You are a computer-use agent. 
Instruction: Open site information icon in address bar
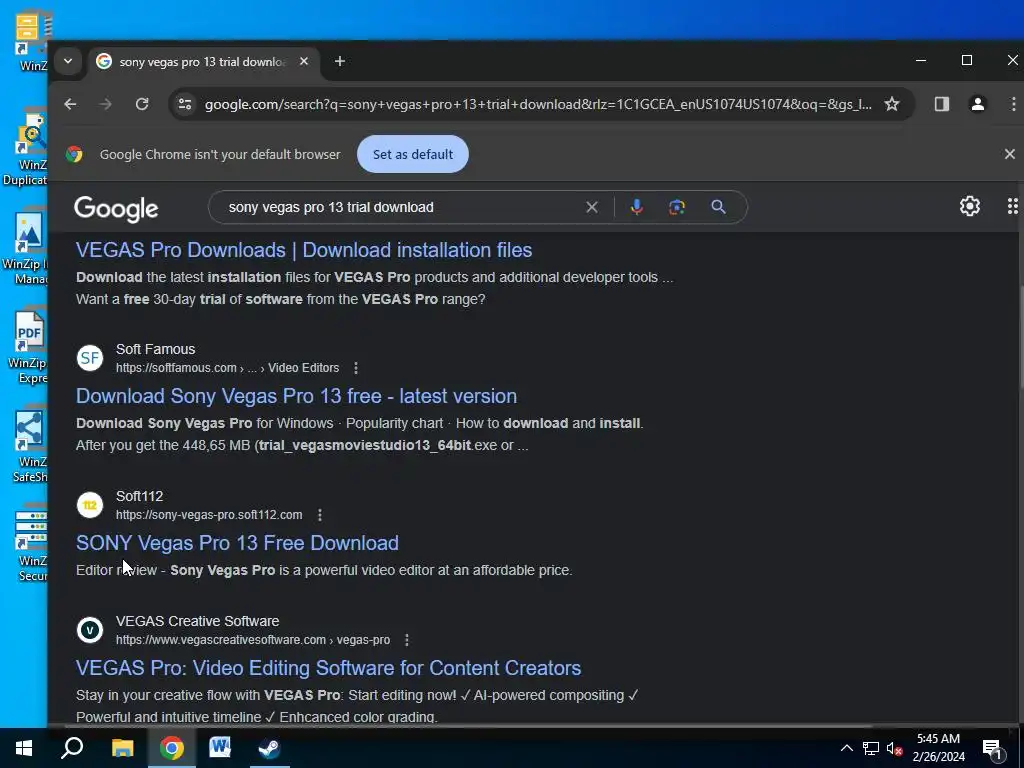185,104
